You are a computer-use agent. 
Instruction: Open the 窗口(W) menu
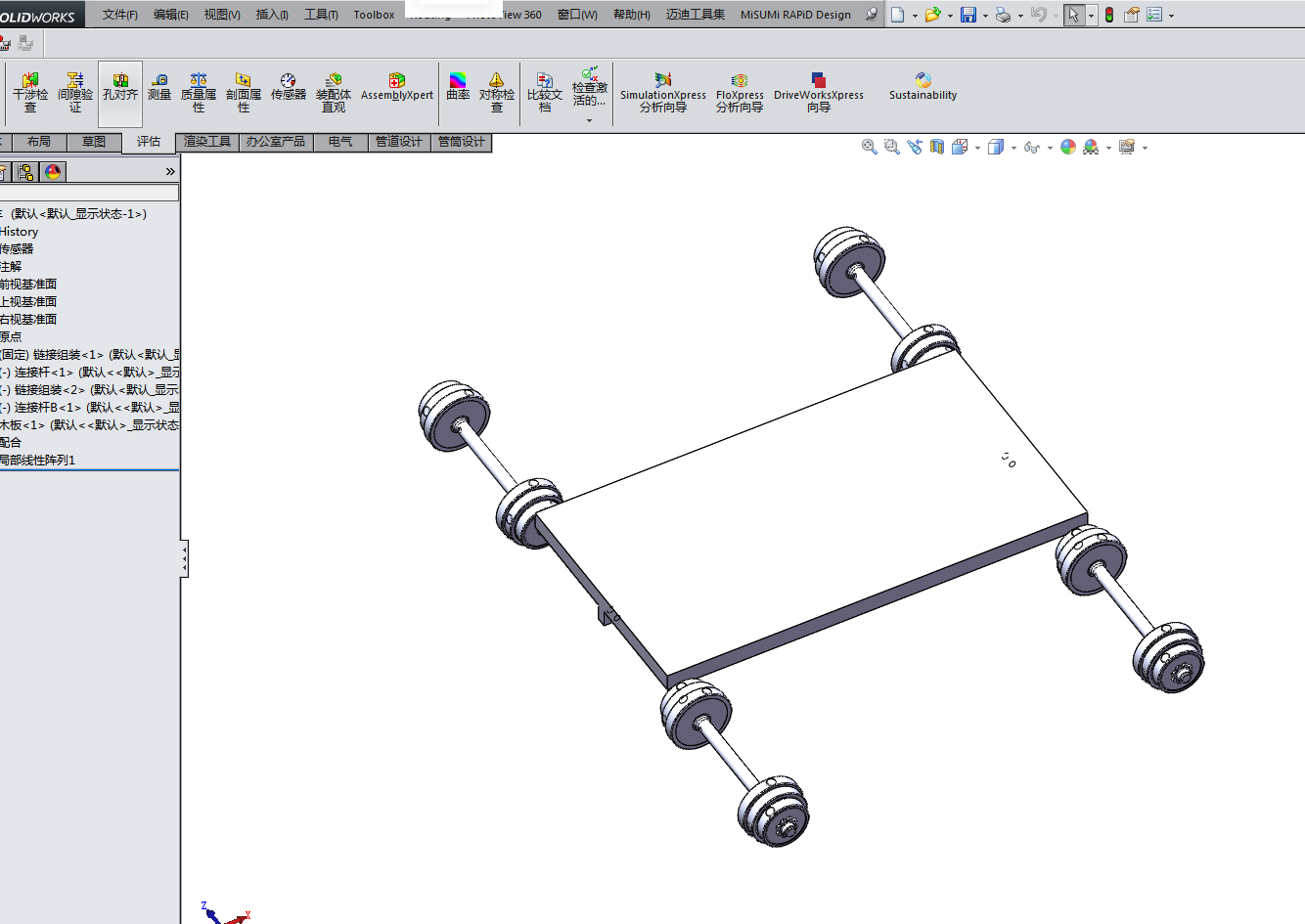[577, 15]
